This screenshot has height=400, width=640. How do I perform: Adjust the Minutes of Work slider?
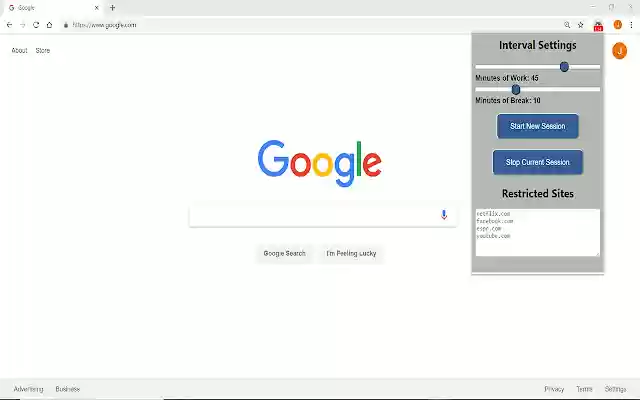tap(538, 67)
